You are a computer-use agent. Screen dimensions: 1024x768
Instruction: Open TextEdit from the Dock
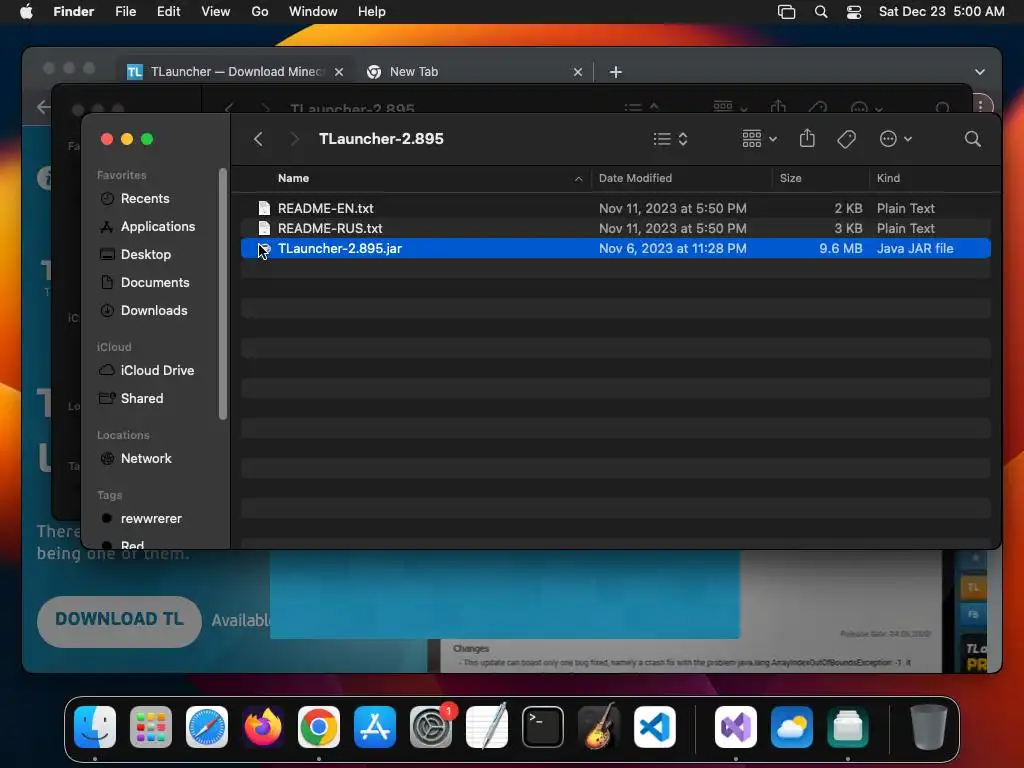tap(487, 727)
